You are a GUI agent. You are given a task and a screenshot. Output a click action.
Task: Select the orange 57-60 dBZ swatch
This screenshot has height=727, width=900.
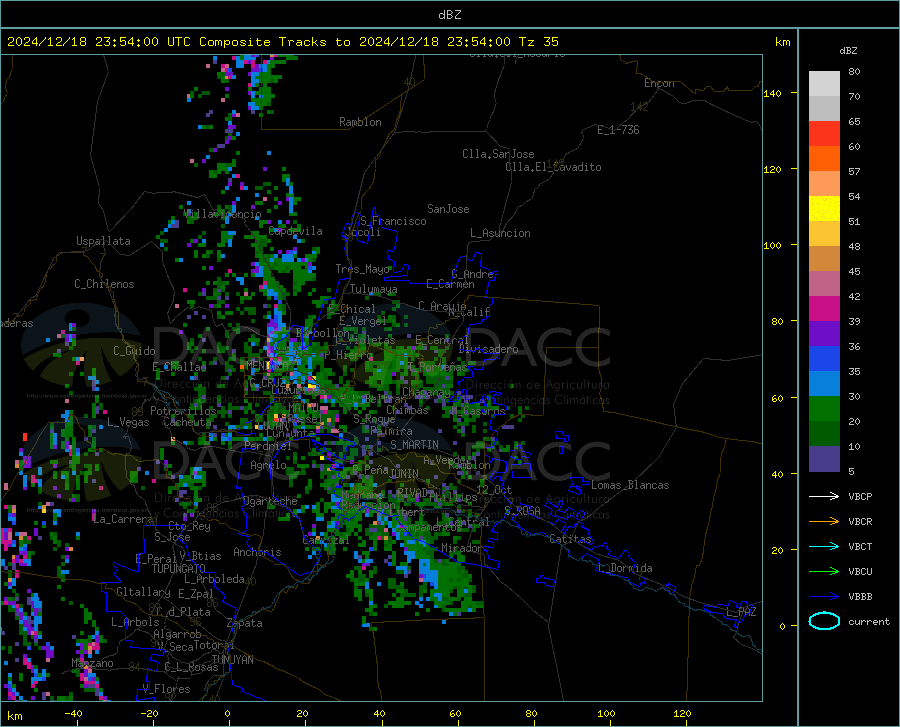click(824, 159)
